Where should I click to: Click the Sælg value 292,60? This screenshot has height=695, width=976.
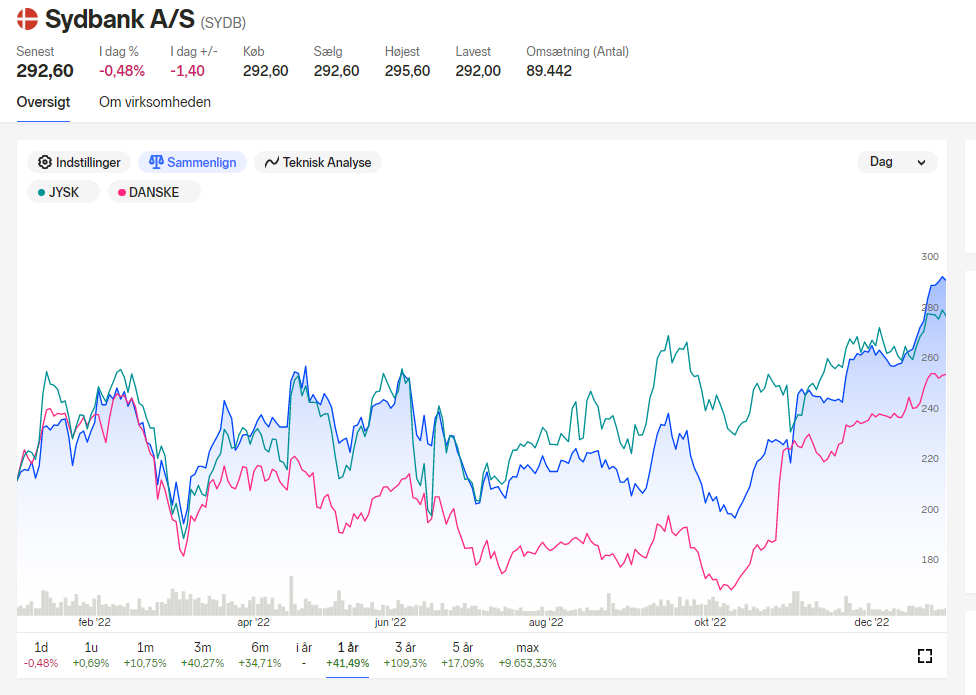pyautogui.click(x=336, y=71)
